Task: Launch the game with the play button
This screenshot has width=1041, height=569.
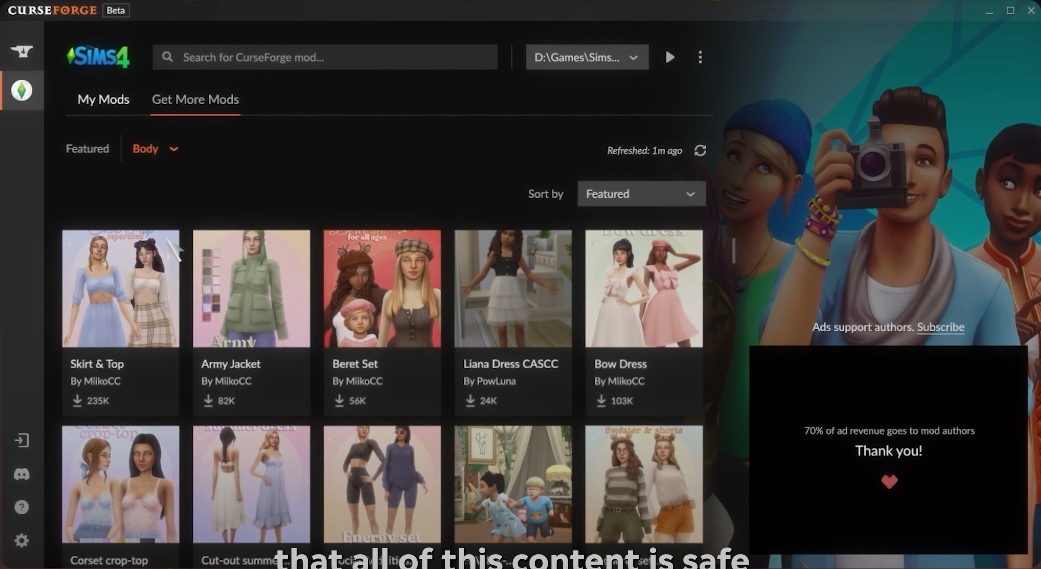Action: (670, 57)
